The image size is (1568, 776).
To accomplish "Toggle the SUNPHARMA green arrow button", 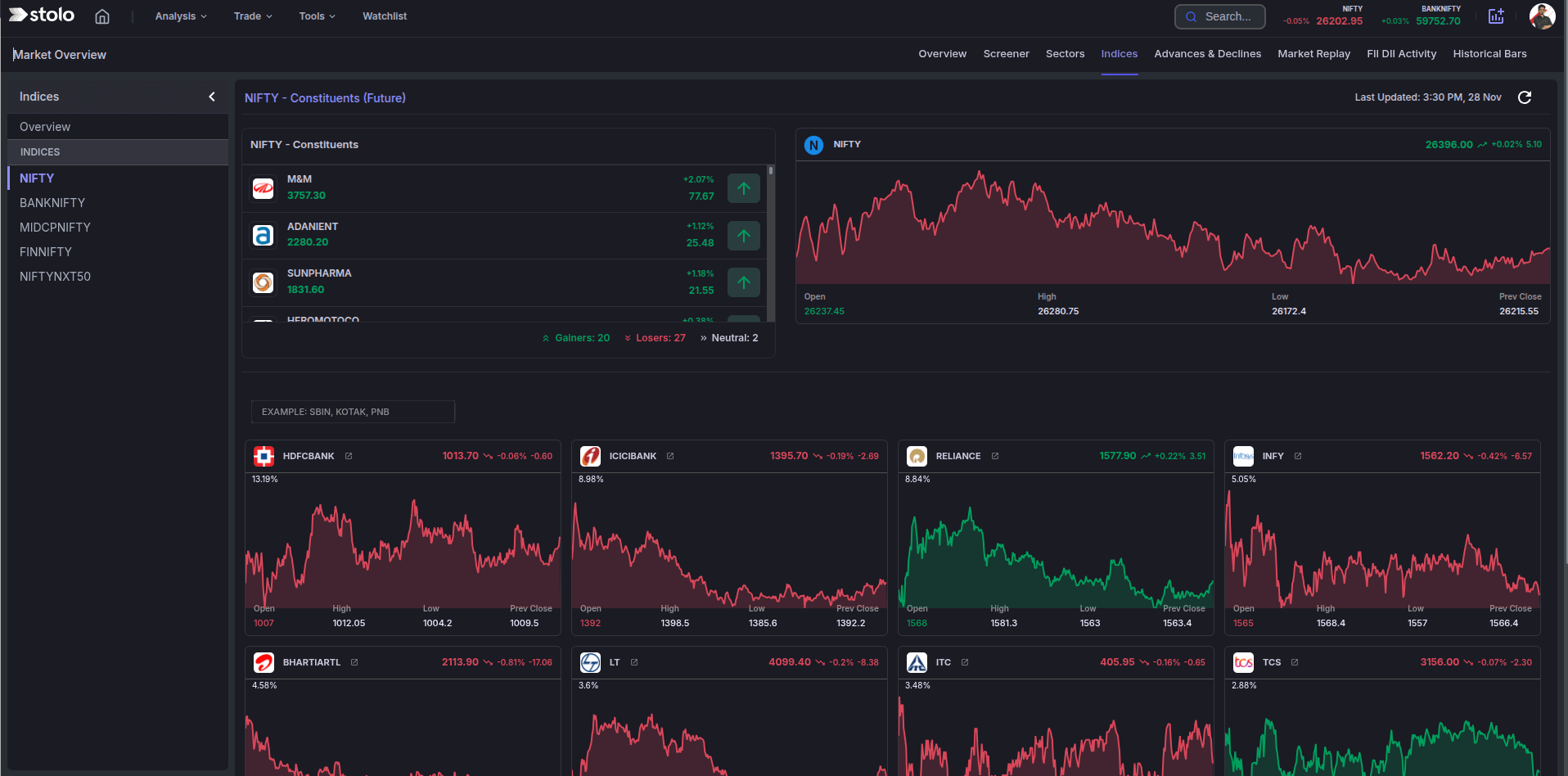I will tap(743, 282).
